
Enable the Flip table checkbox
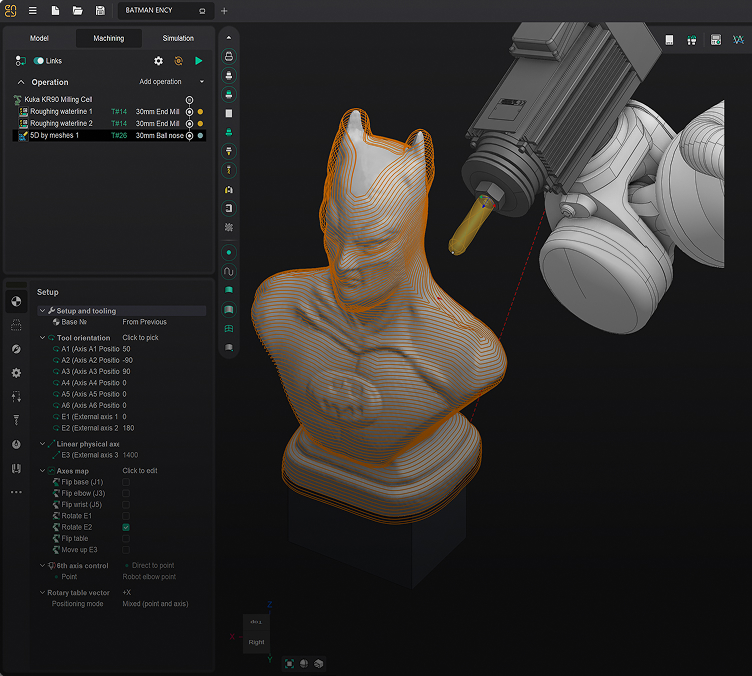(126, 538)
